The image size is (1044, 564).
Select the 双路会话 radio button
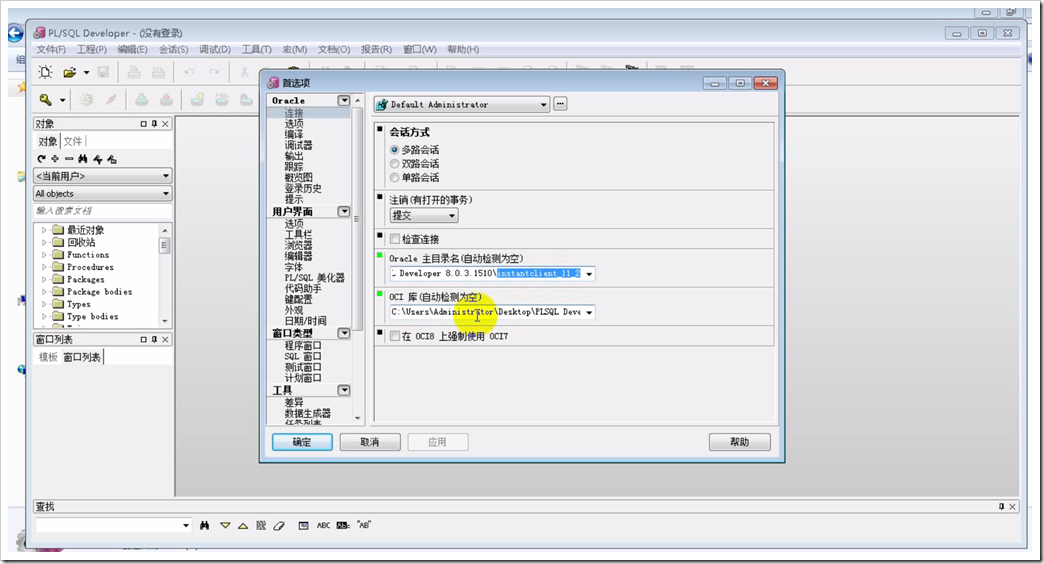click(x=394, y=164)
